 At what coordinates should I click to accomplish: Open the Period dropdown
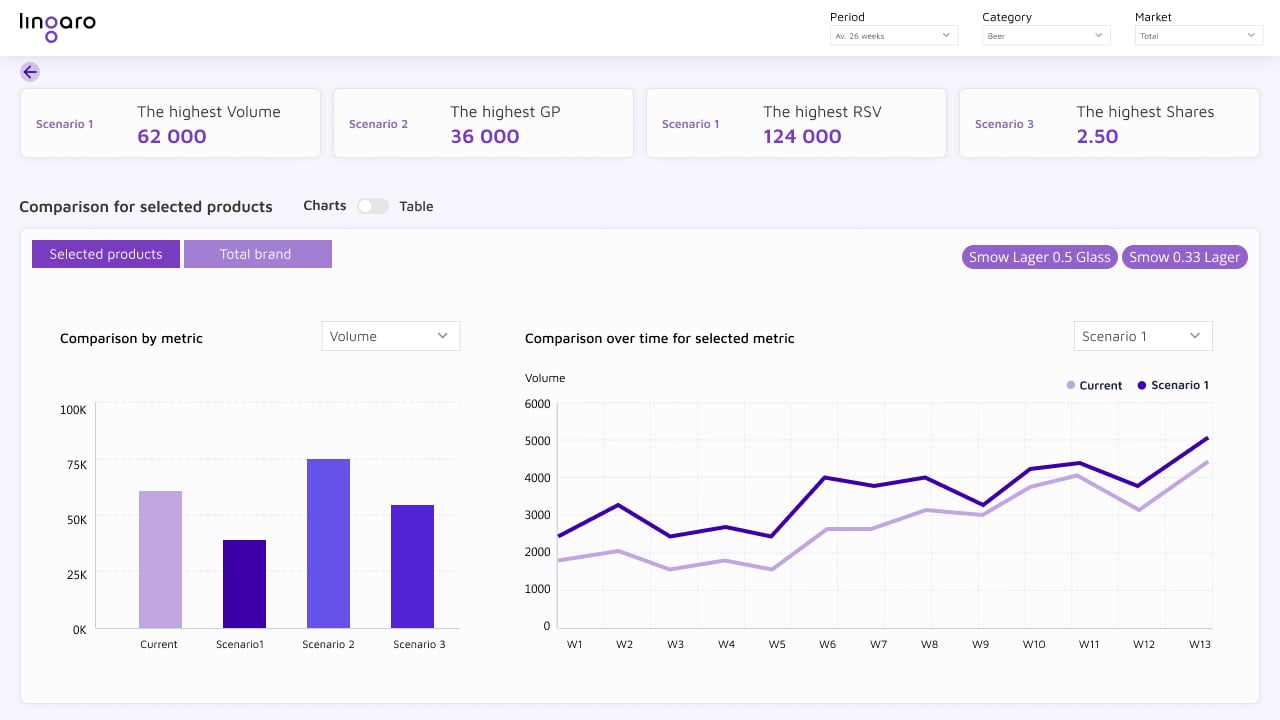click(893, 36)
